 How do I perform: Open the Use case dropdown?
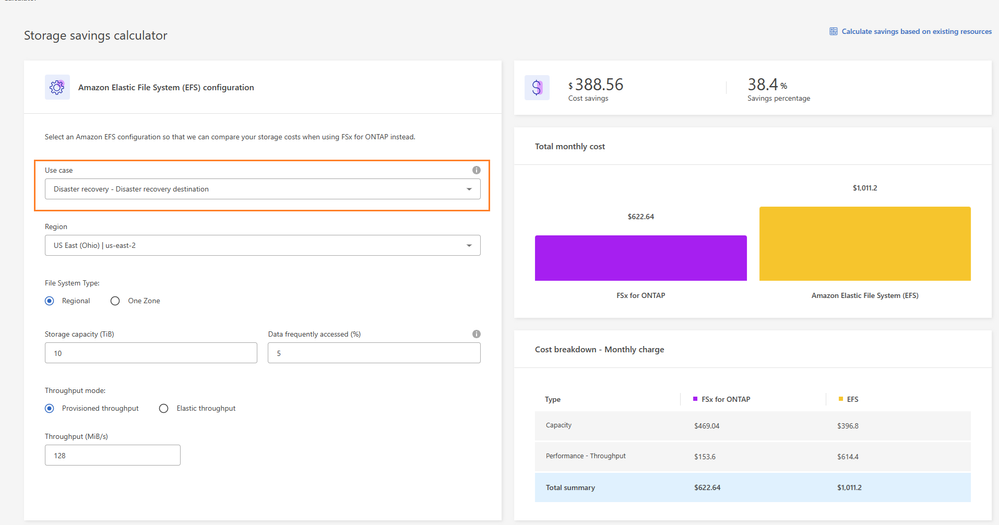pyautogui.click(x=262, y=189)
